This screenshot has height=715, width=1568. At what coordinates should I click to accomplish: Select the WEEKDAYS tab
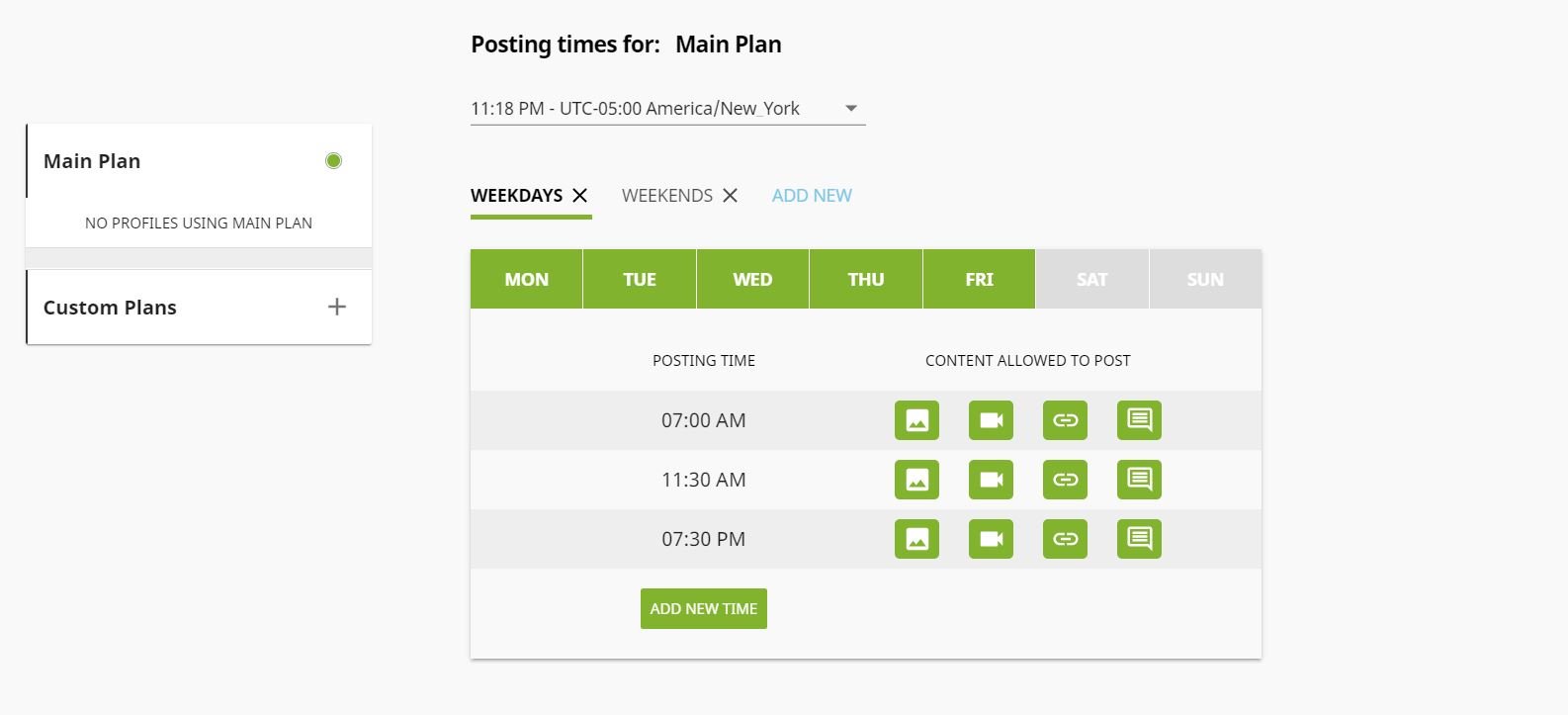[517, 195]
